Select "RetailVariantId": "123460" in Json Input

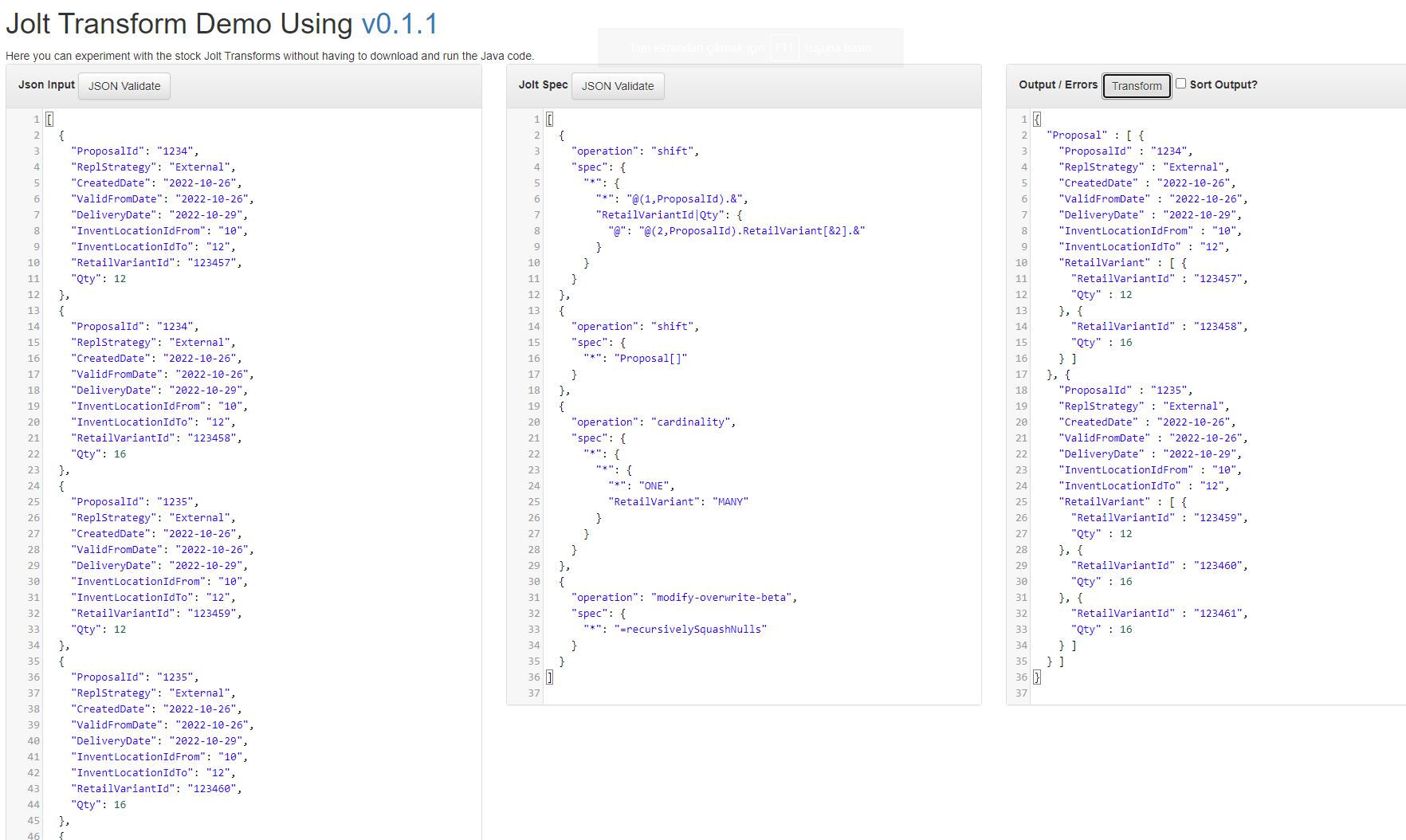pos(155,789)
